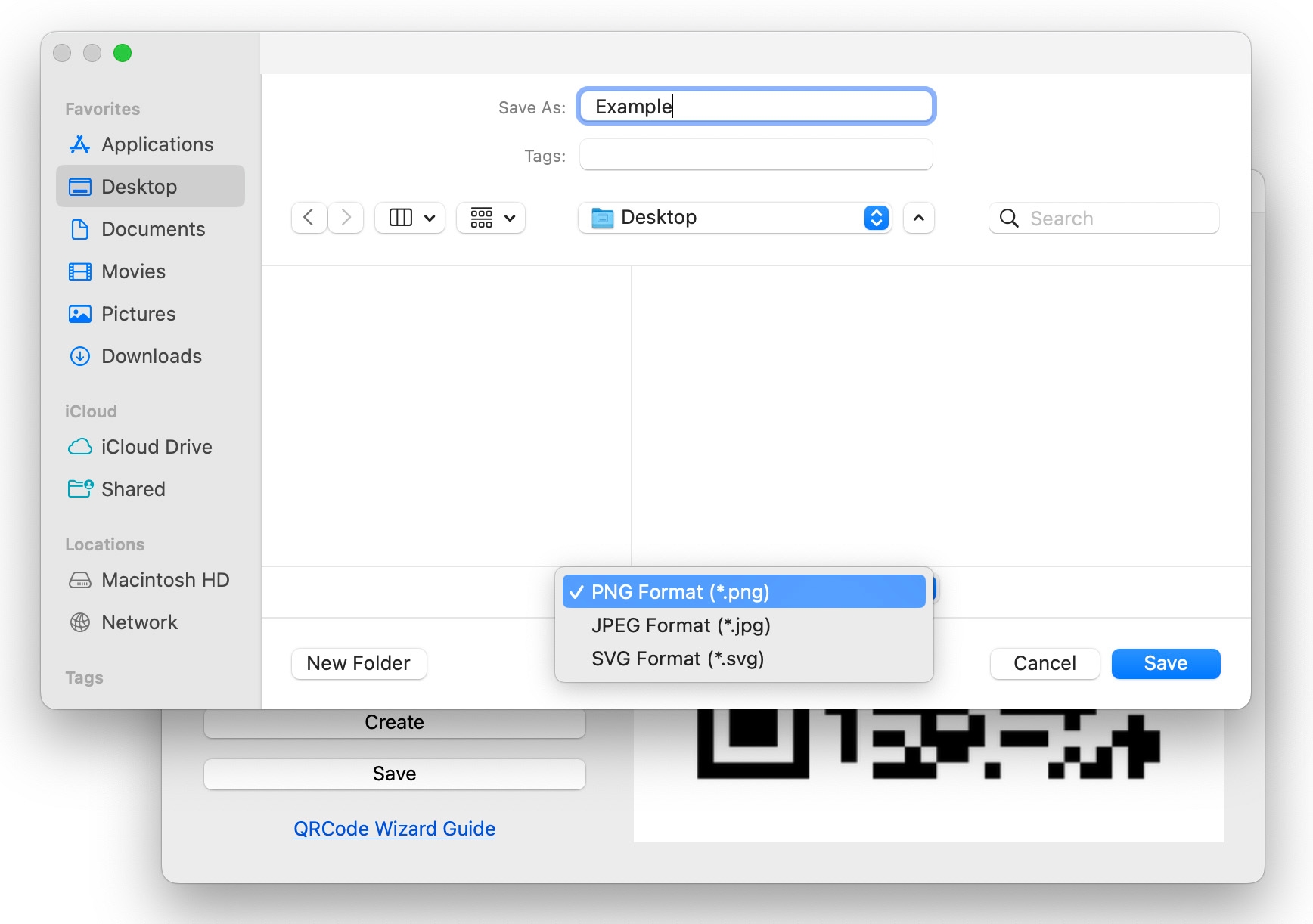Open iCloud Drive location
The image size is (1313, 924).
(x=150, y=447)
